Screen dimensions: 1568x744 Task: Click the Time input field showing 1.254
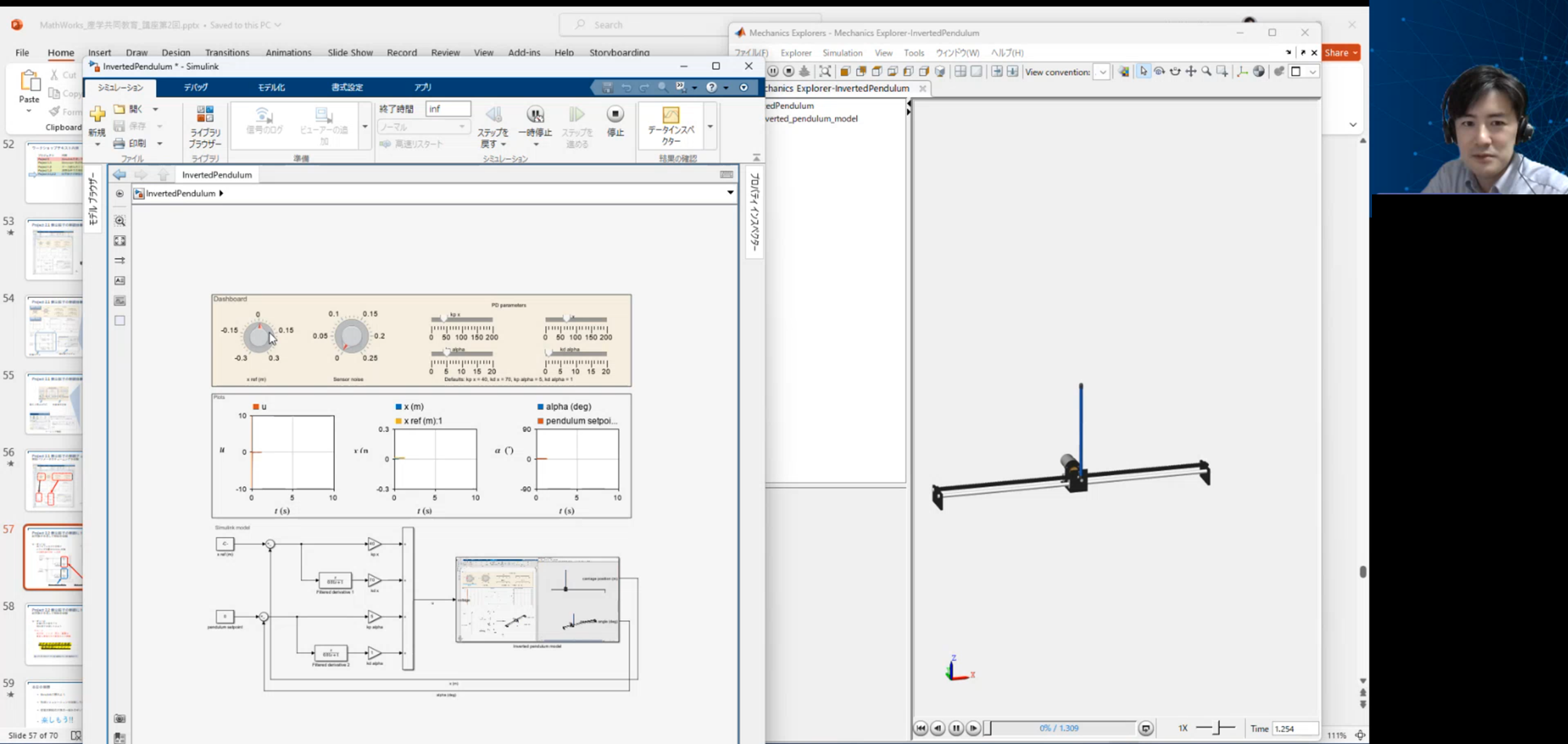coord(1294,728)
